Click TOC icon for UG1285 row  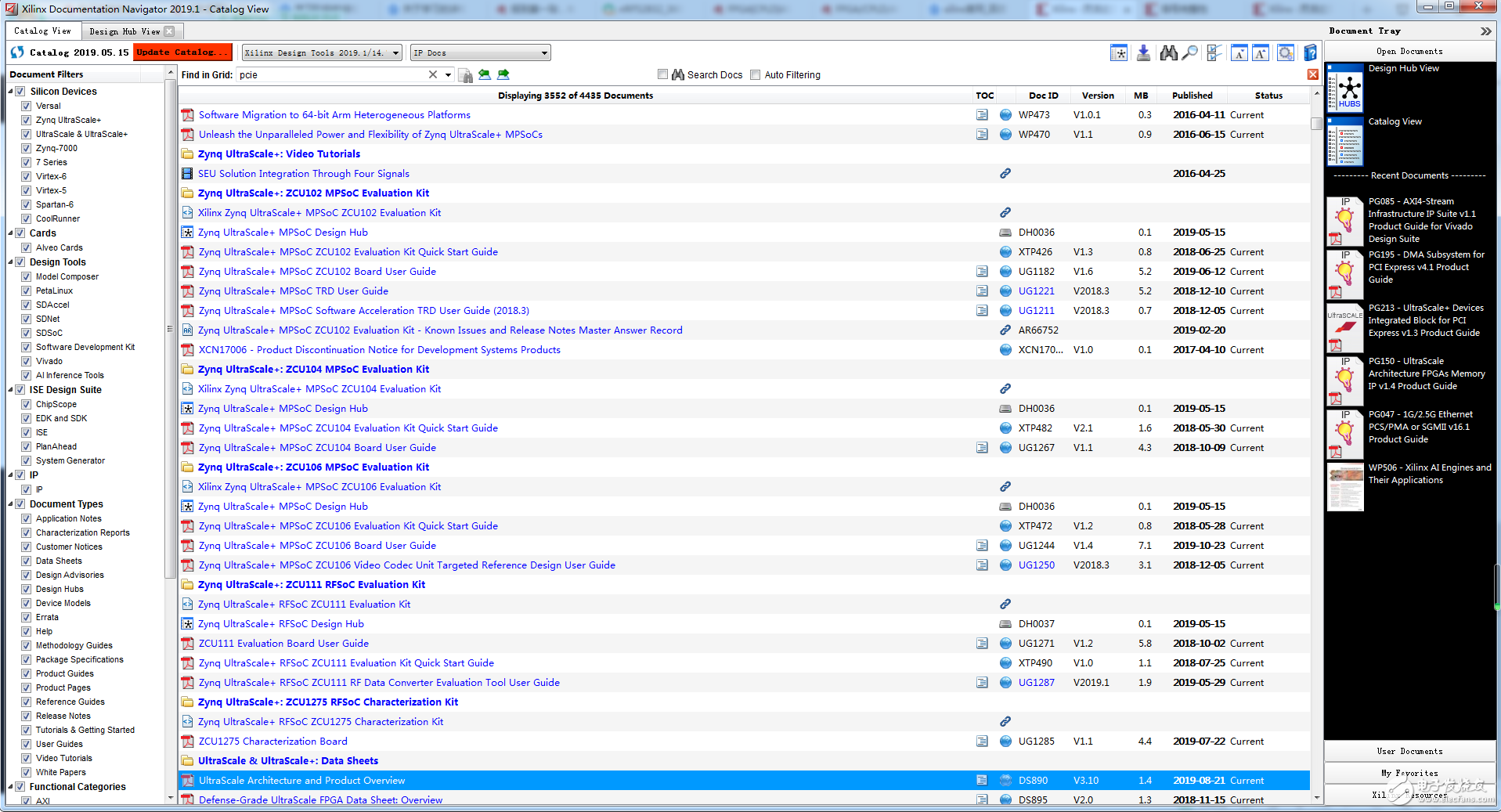982,742
